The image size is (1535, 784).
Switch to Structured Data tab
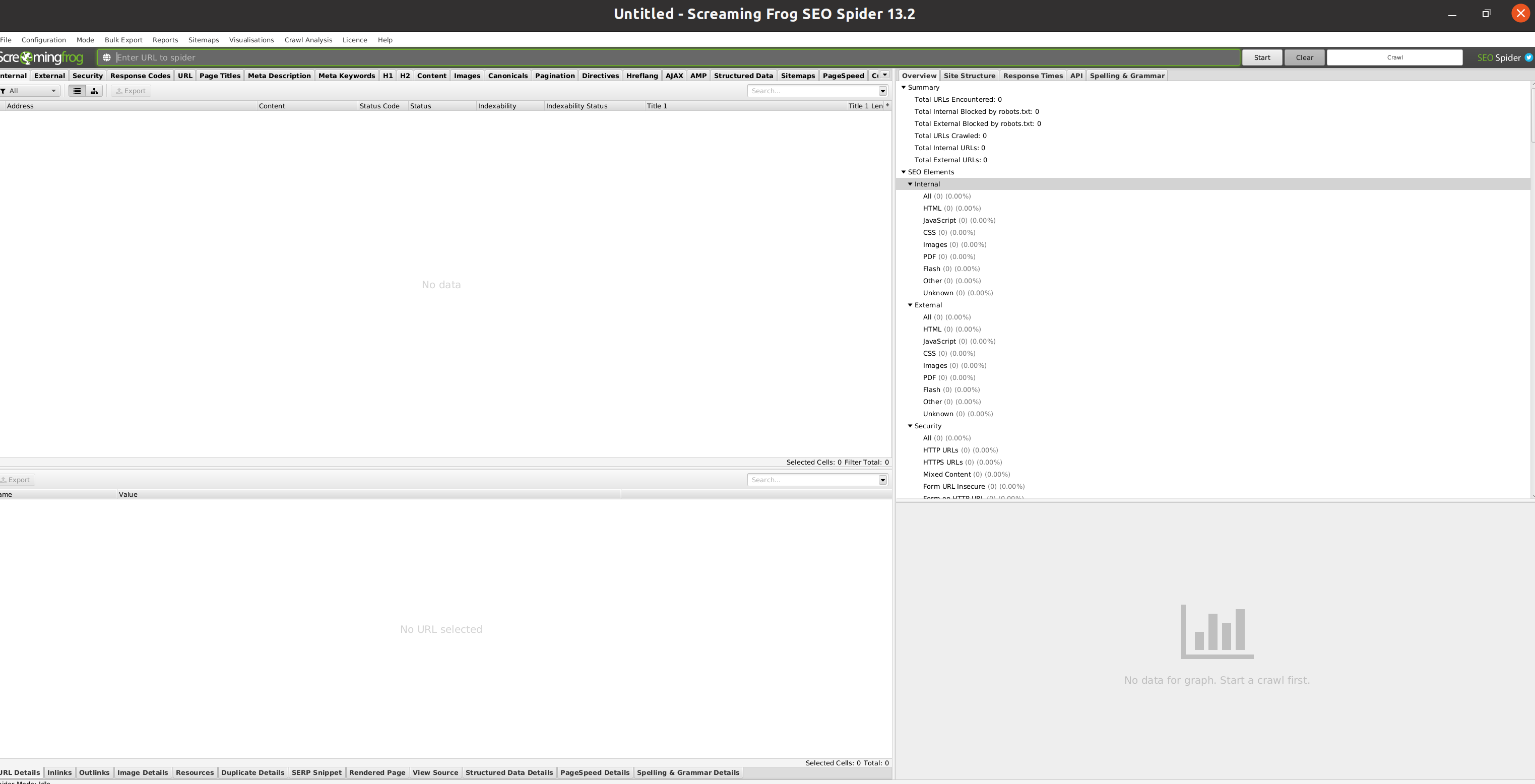[x=743, y=76]
